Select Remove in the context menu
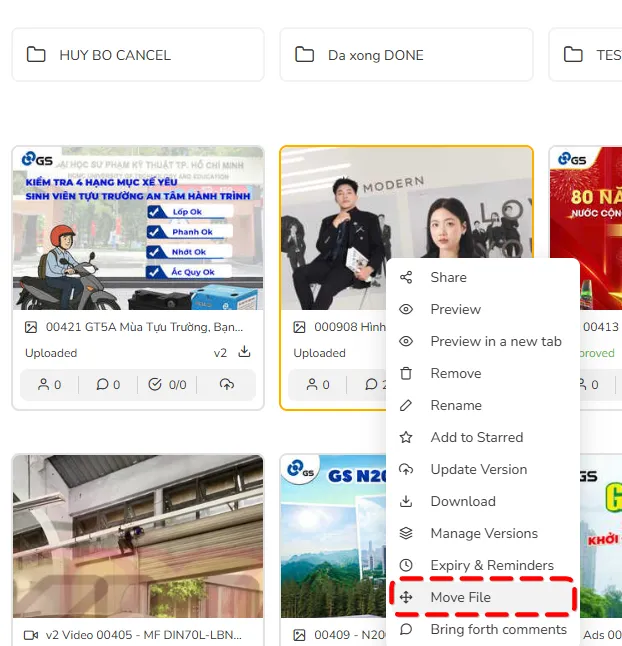This screenshot has height=646, width=622. [483, 373]
